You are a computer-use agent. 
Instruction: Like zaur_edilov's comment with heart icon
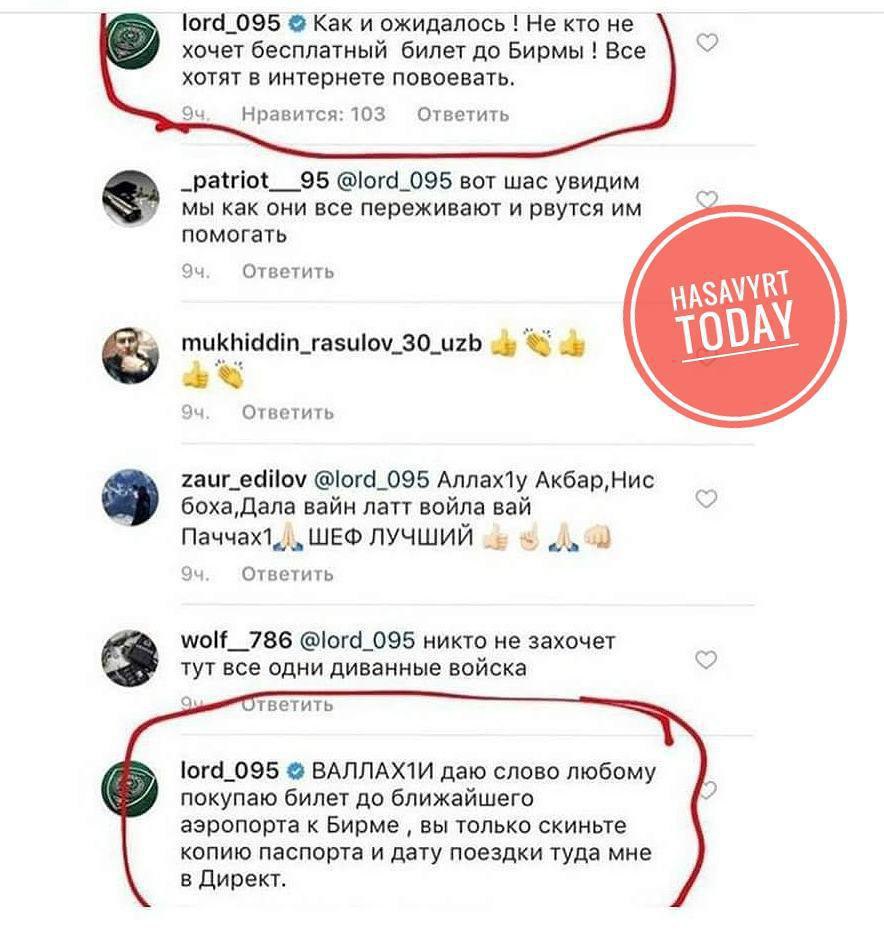[x=706, y=499]
